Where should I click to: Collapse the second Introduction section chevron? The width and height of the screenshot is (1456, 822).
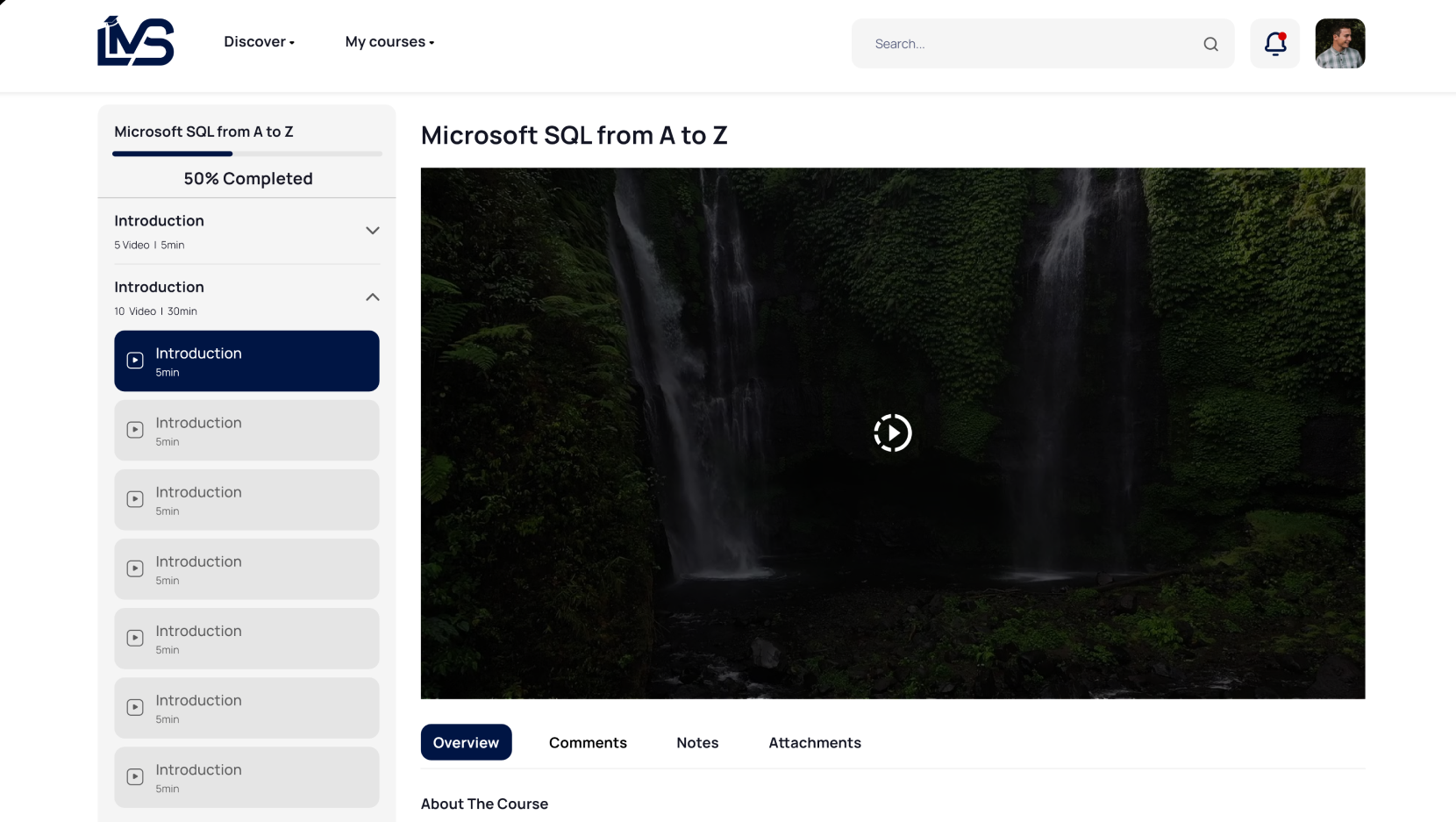pos(372,297)
